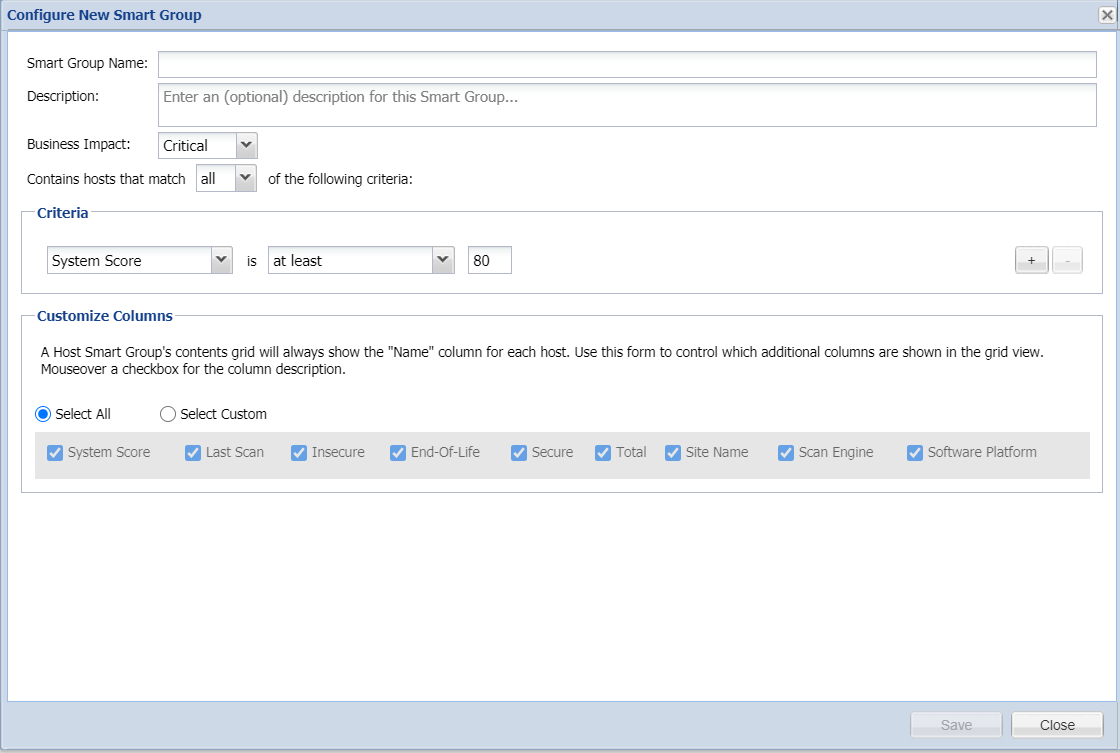Toggle the Scan Engine column checkbox

(786, 453)
